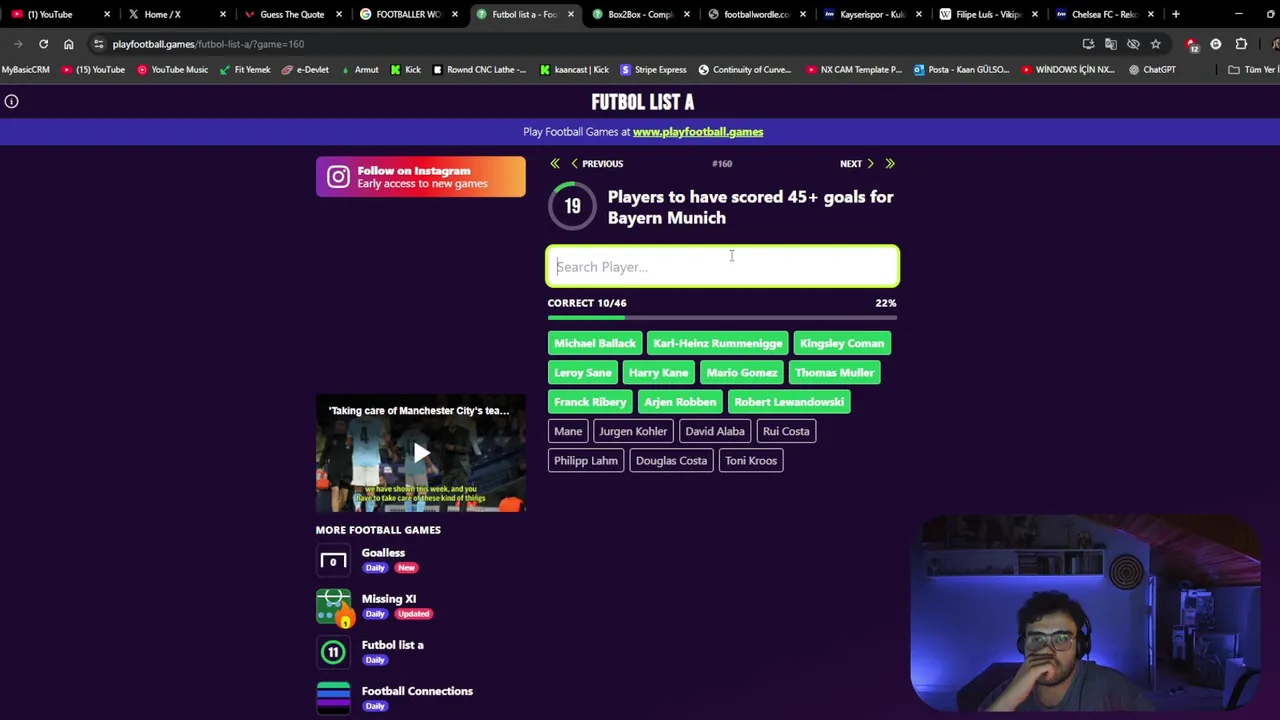Open the ChatGPT bookmark
This screenshot has height=720, width=1280.
coord(1152,69)
